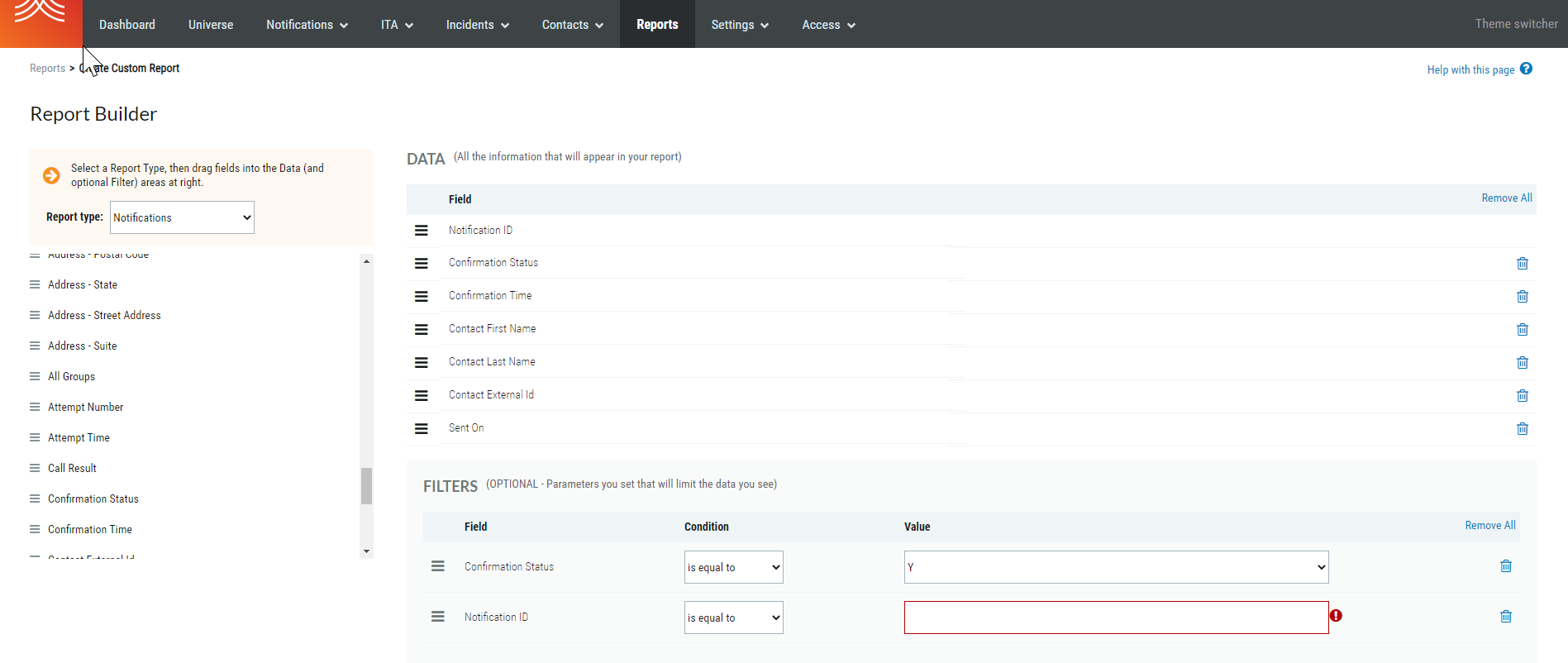Delete the Confirmation Status data field
1568x663 pixels.
click(x=1522, y=263)
